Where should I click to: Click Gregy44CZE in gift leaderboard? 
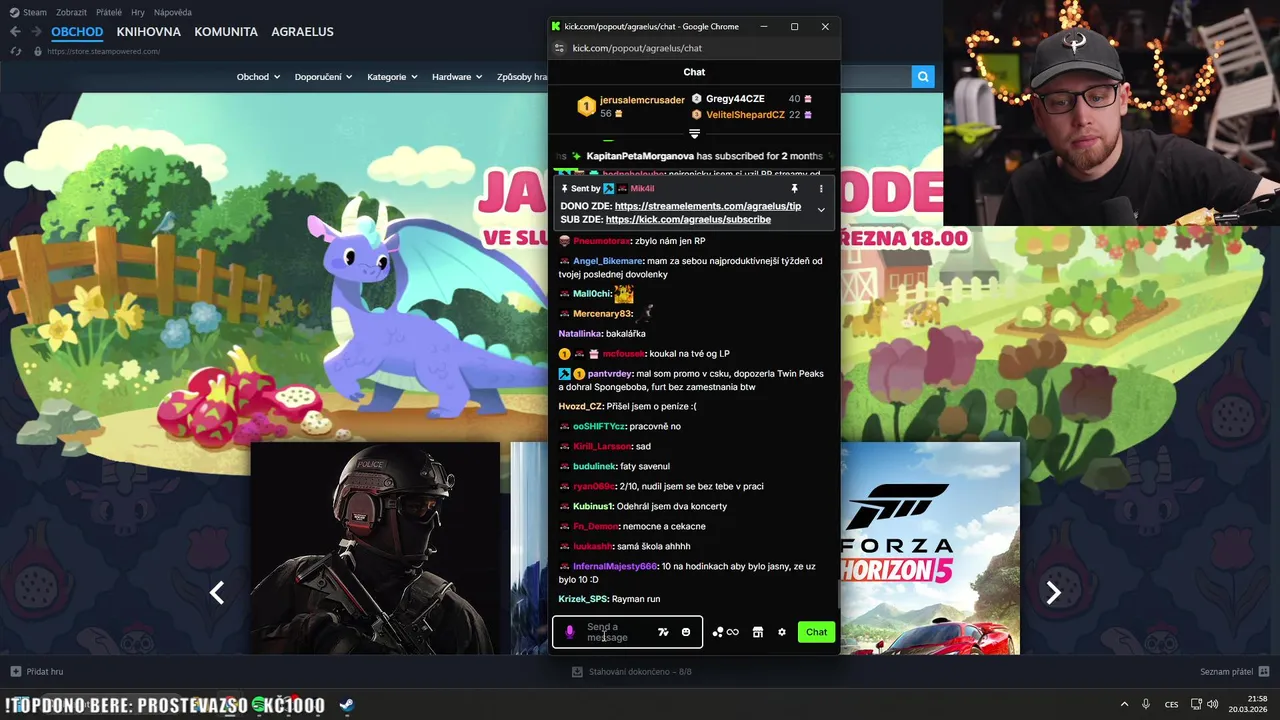735,99
